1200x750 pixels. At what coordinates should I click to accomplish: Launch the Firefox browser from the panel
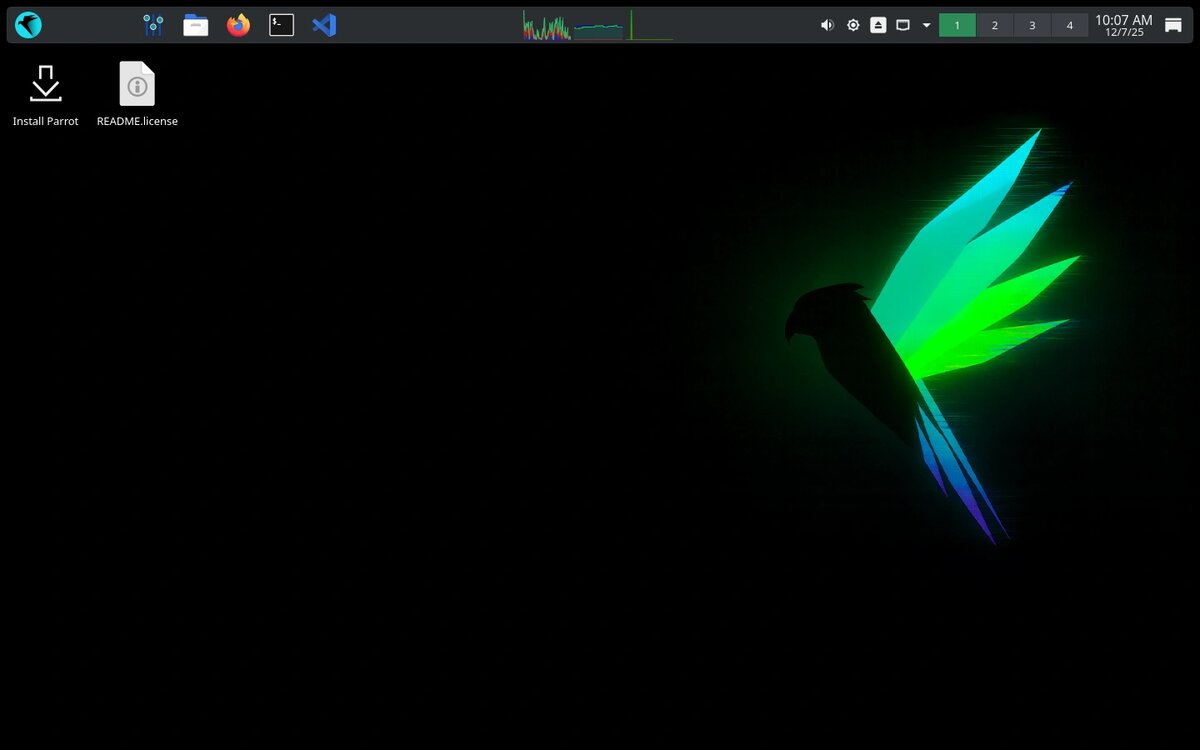tap(237, 25)
